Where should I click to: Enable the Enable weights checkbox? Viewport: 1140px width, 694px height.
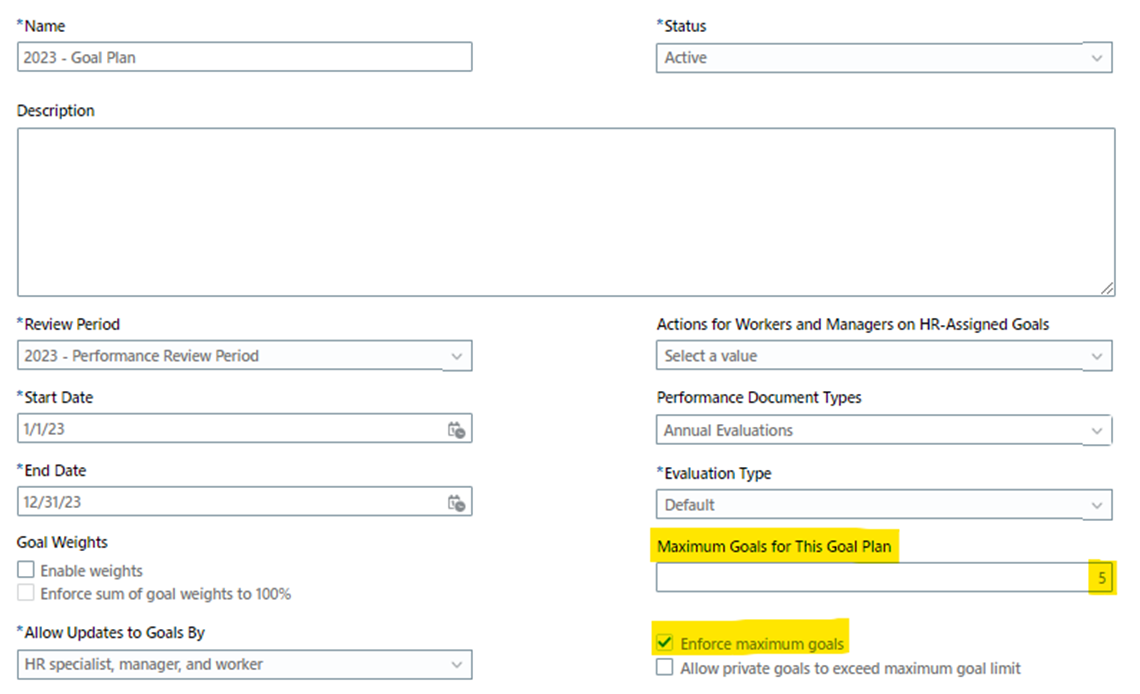coord(26,570)
